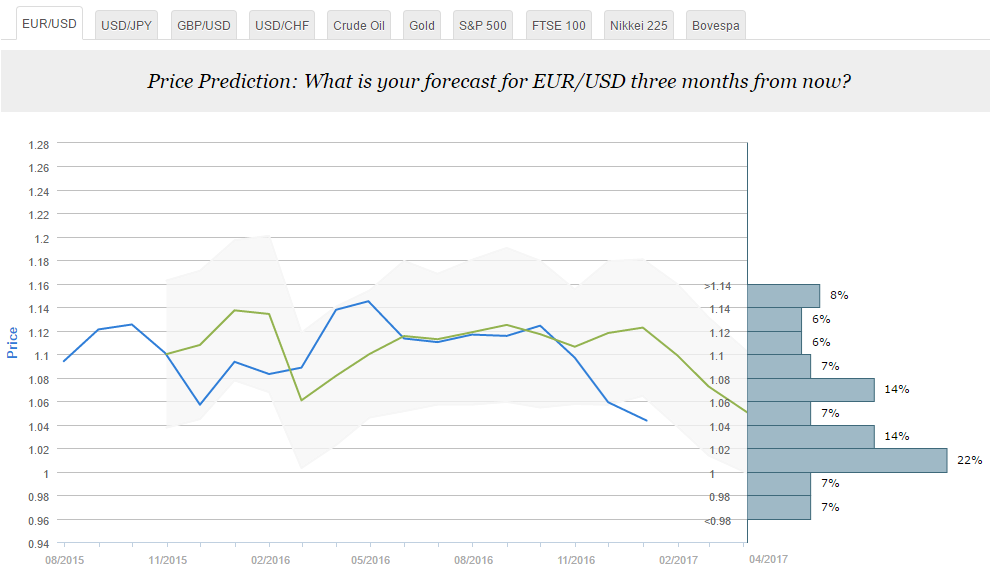Image resolution: width=990 pixels, height=570 pixels.
Task: Select the 8% bar above 1.14
Action: click(783, 295)
